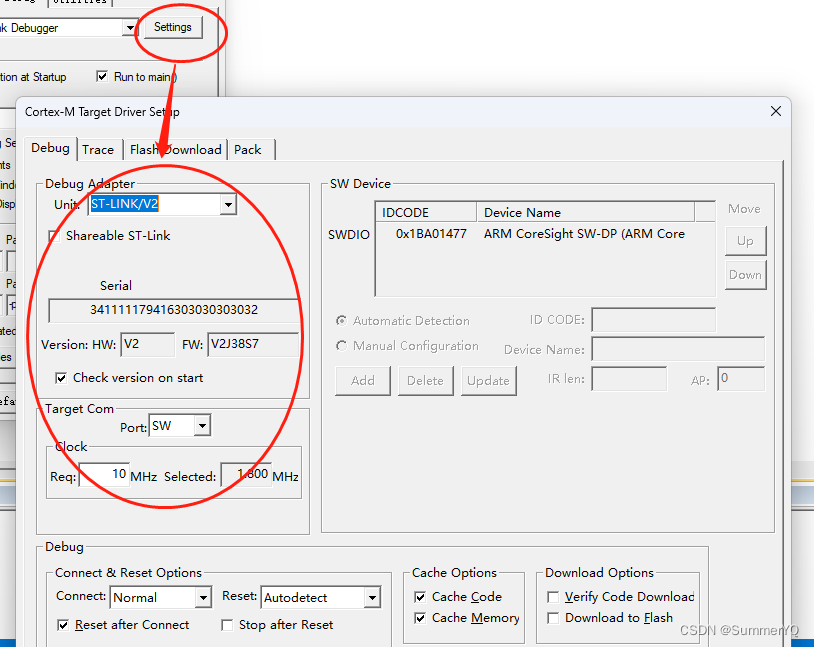Select the Device Name column header

585,212
